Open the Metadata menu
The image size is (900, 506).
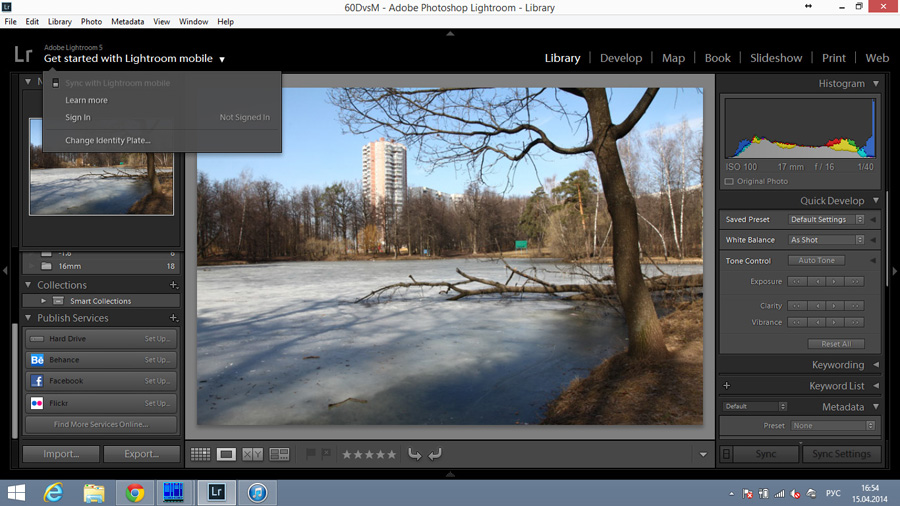(127, 22)
